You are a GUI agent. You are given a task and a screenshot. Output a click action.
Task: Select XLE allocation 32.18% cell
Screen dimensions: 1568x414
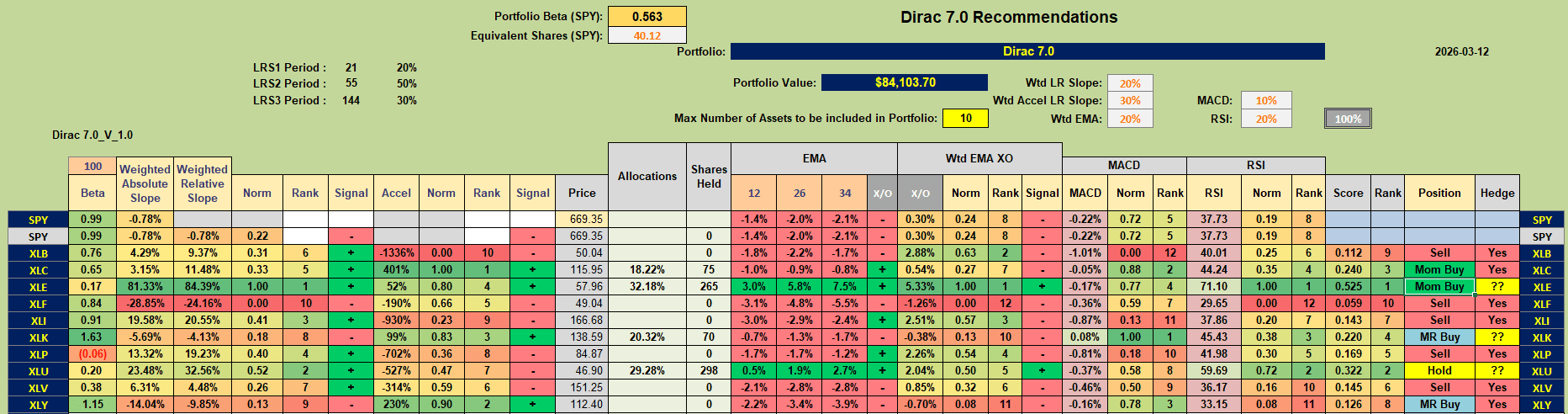tap(647, 287)
